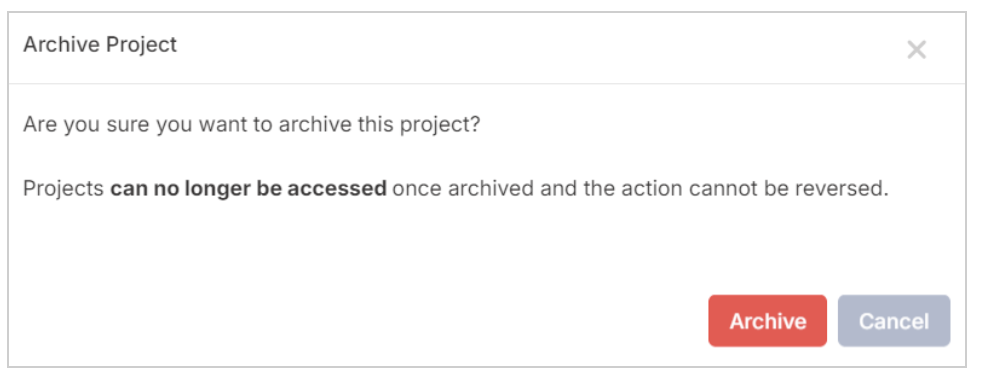The image size is (988, 376).
Task: Close the Archive Project dialog with X
Action: click(916, 50)
